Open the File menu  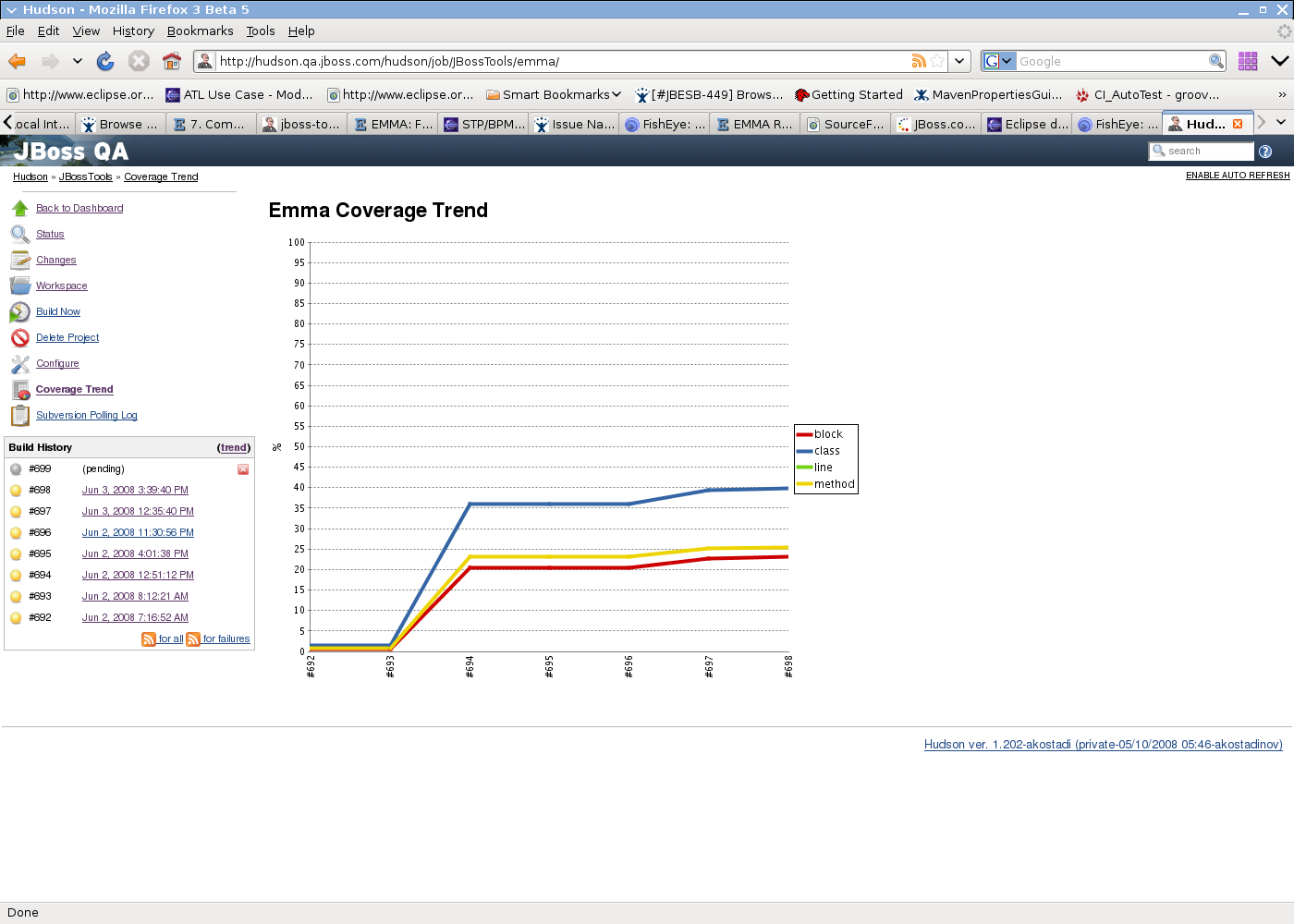pyautogui.click(x=16, y=30)
